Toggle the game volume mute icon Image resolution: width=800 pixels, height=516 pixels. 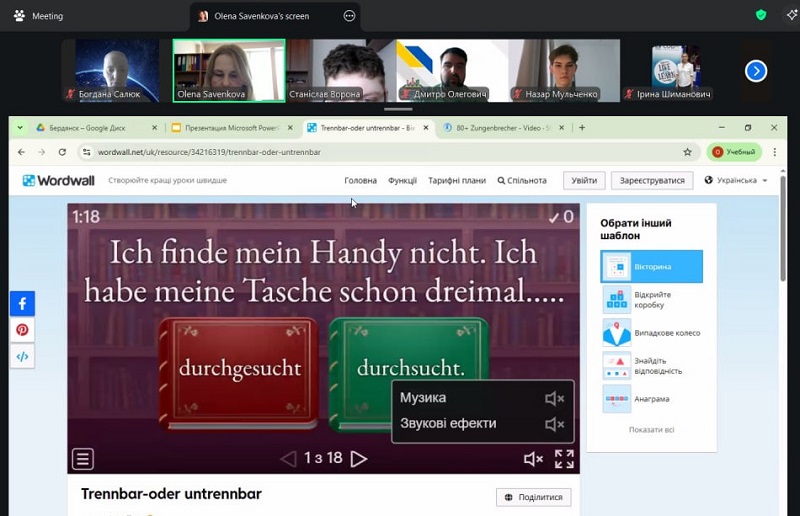pyautogui.click(x=533, y=459)
